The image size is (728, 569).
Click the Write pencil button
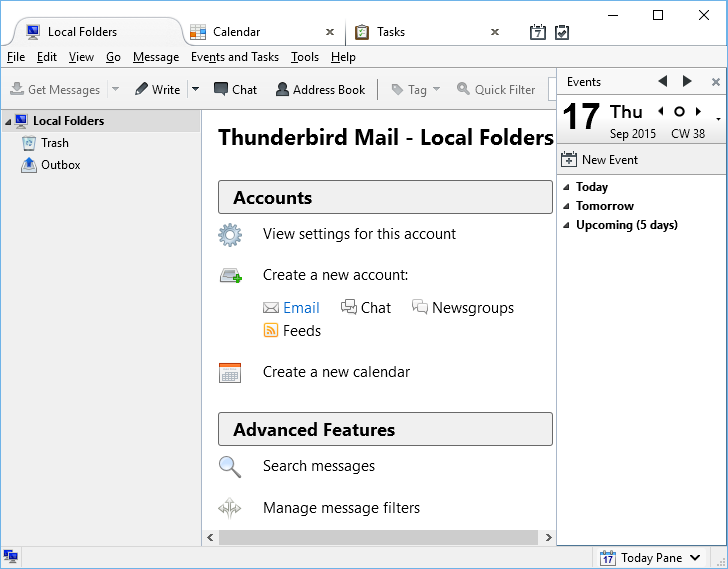(x=157, y=89)
